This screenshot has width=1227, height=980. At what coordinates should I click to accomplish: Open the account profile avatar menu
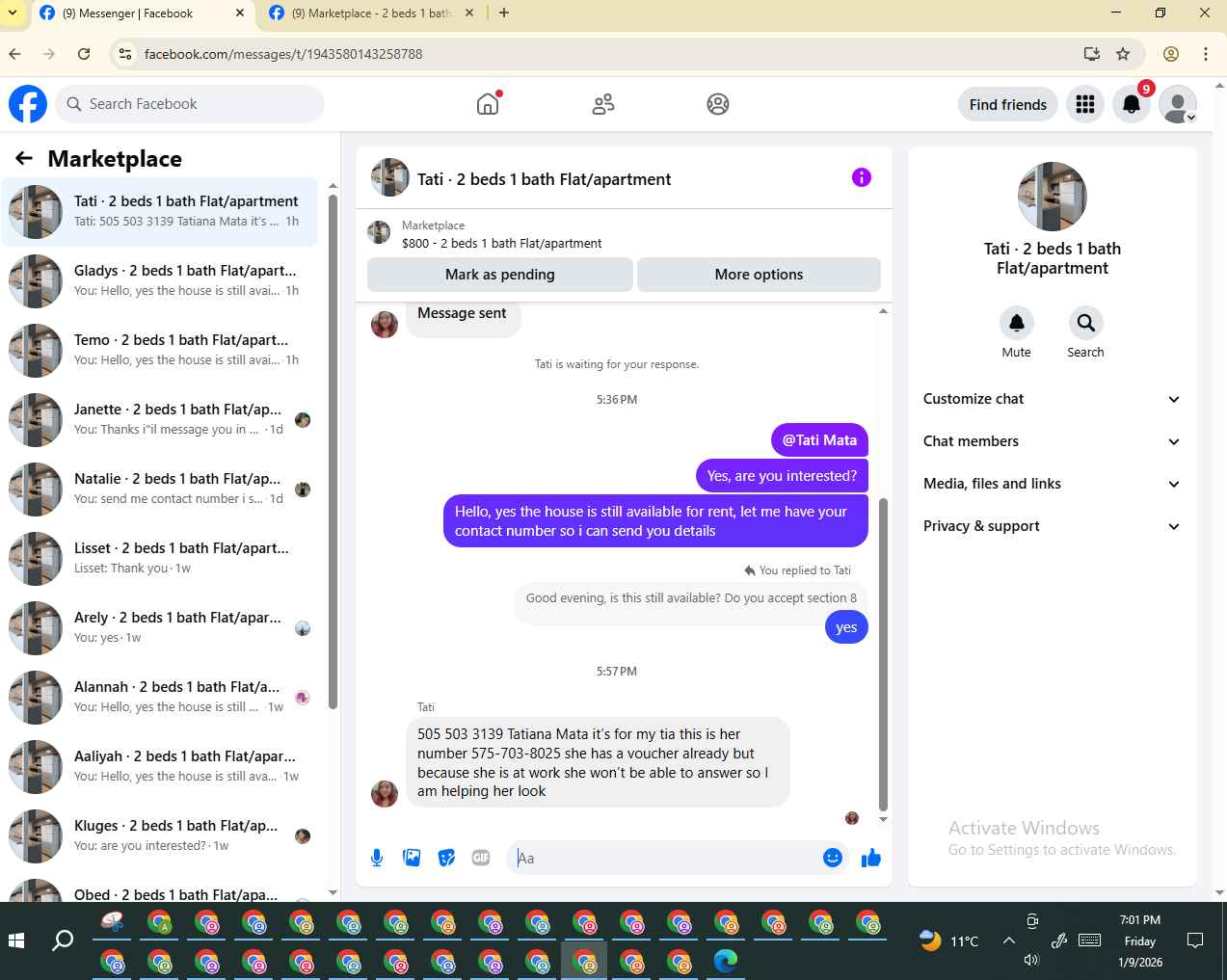tap(1178, 104)
